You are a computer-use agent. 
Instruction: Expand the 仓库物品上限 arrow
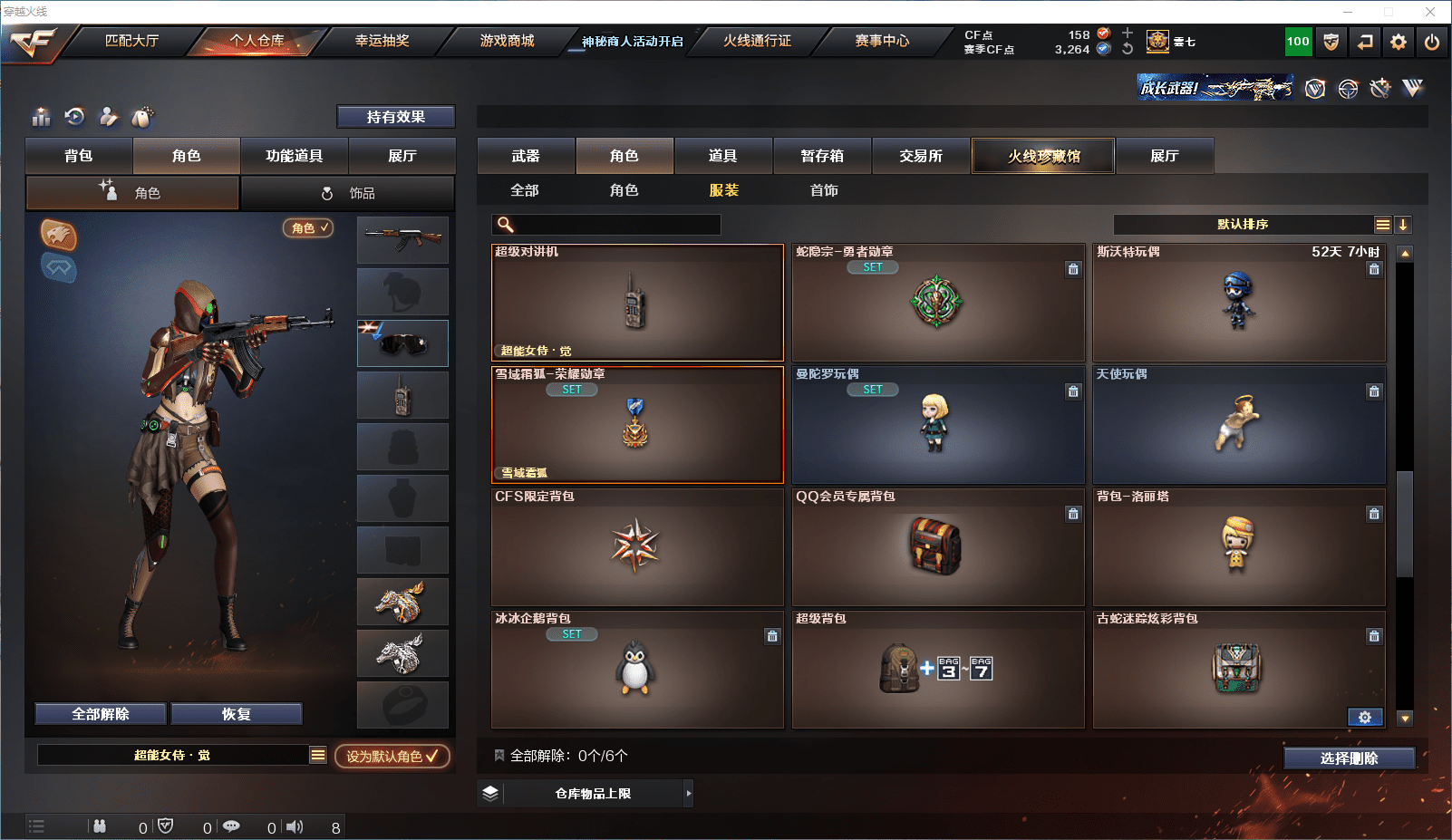pos(689,793)
